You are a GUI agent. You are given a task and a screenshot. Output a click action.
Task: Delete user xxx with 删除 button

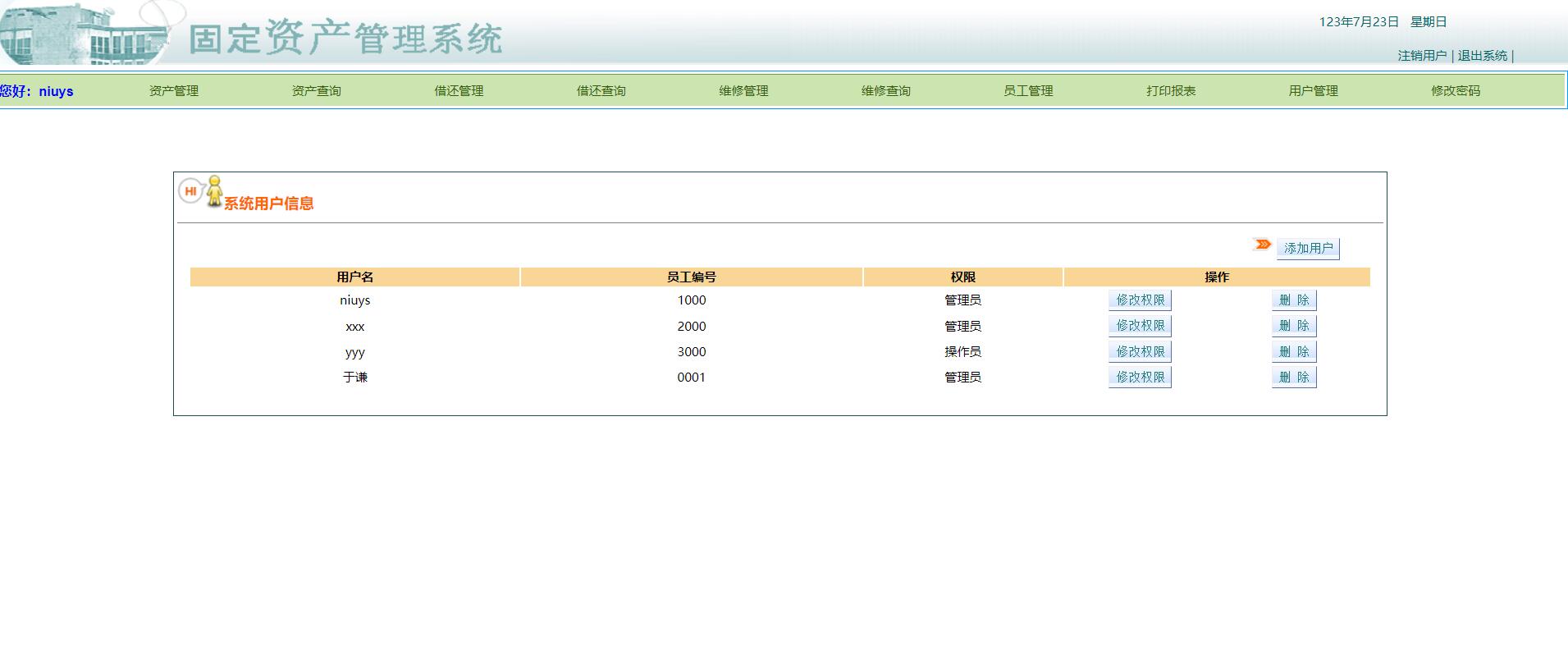click(1294, 326)
